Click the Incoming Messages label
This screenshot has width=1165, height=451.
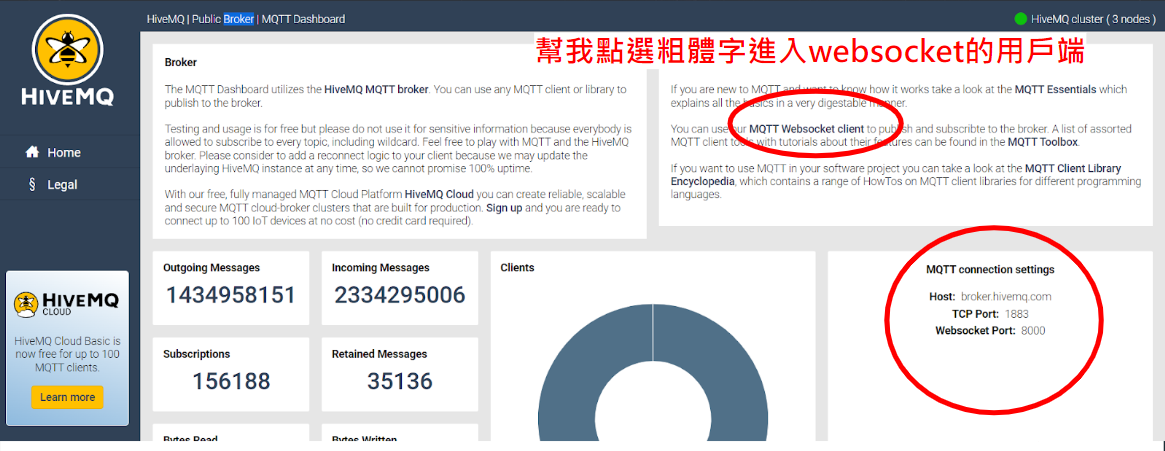(x=380, y=267)
